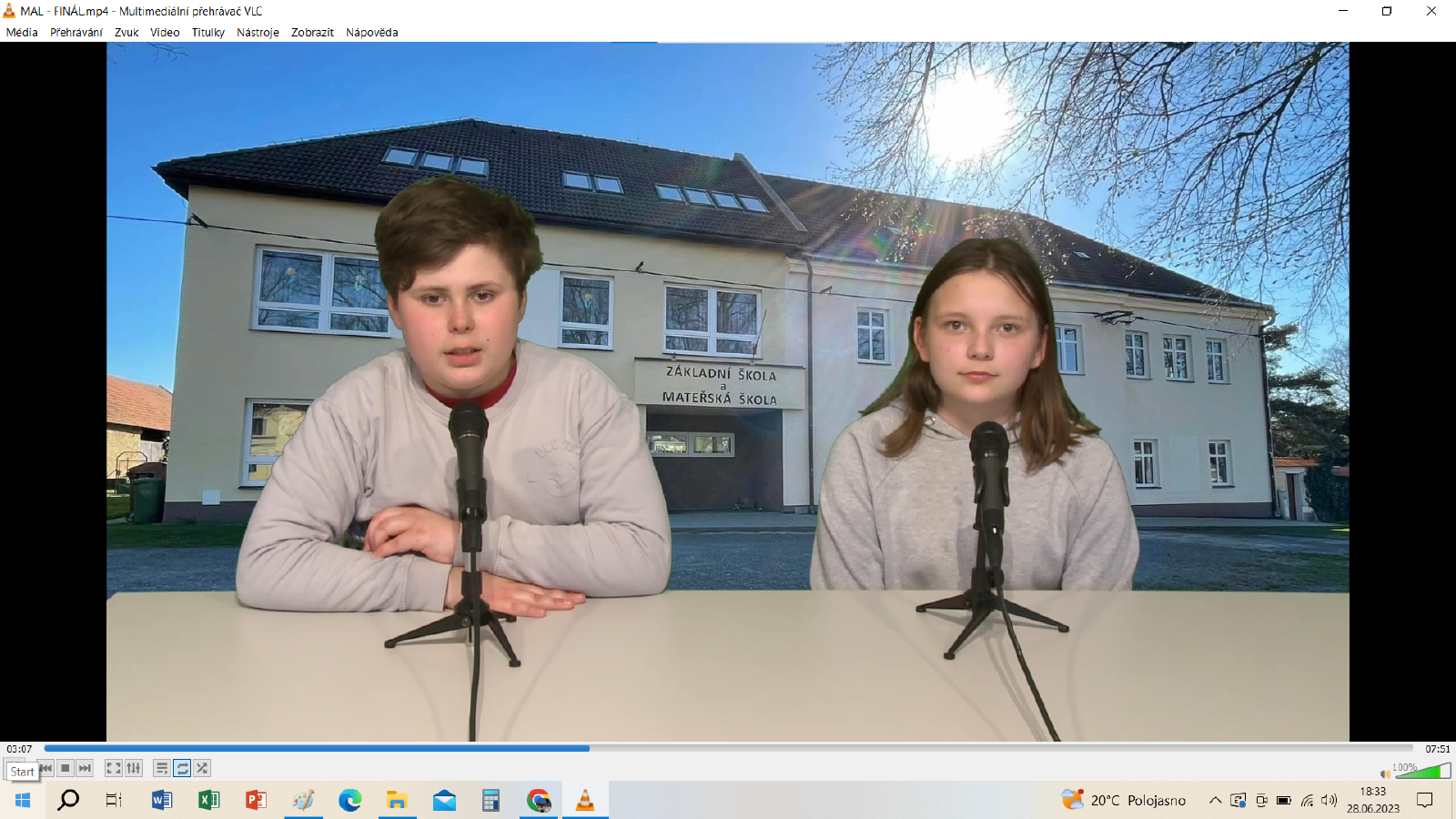Expand the Nástroje menu
Screen dimensions: 1456x819
258,32
